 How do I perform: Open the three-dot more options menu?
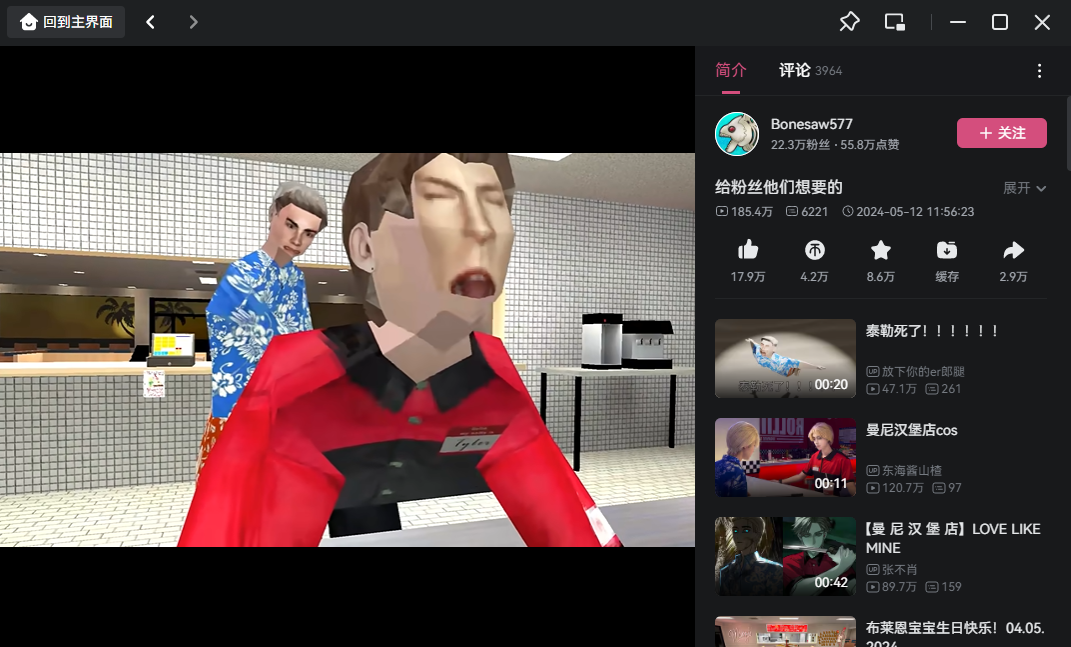(x=1039, y=71)
